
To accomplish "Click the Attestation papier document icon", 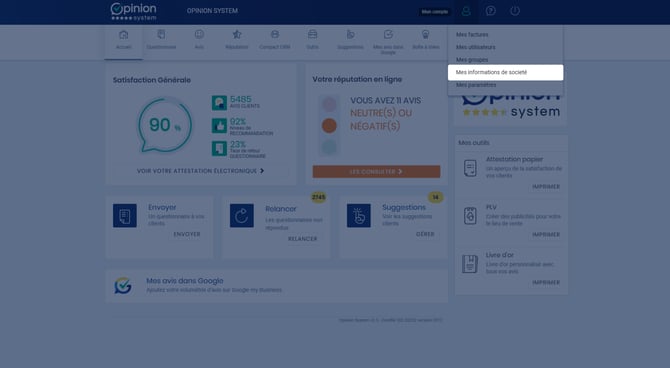I will coord(470,168).
